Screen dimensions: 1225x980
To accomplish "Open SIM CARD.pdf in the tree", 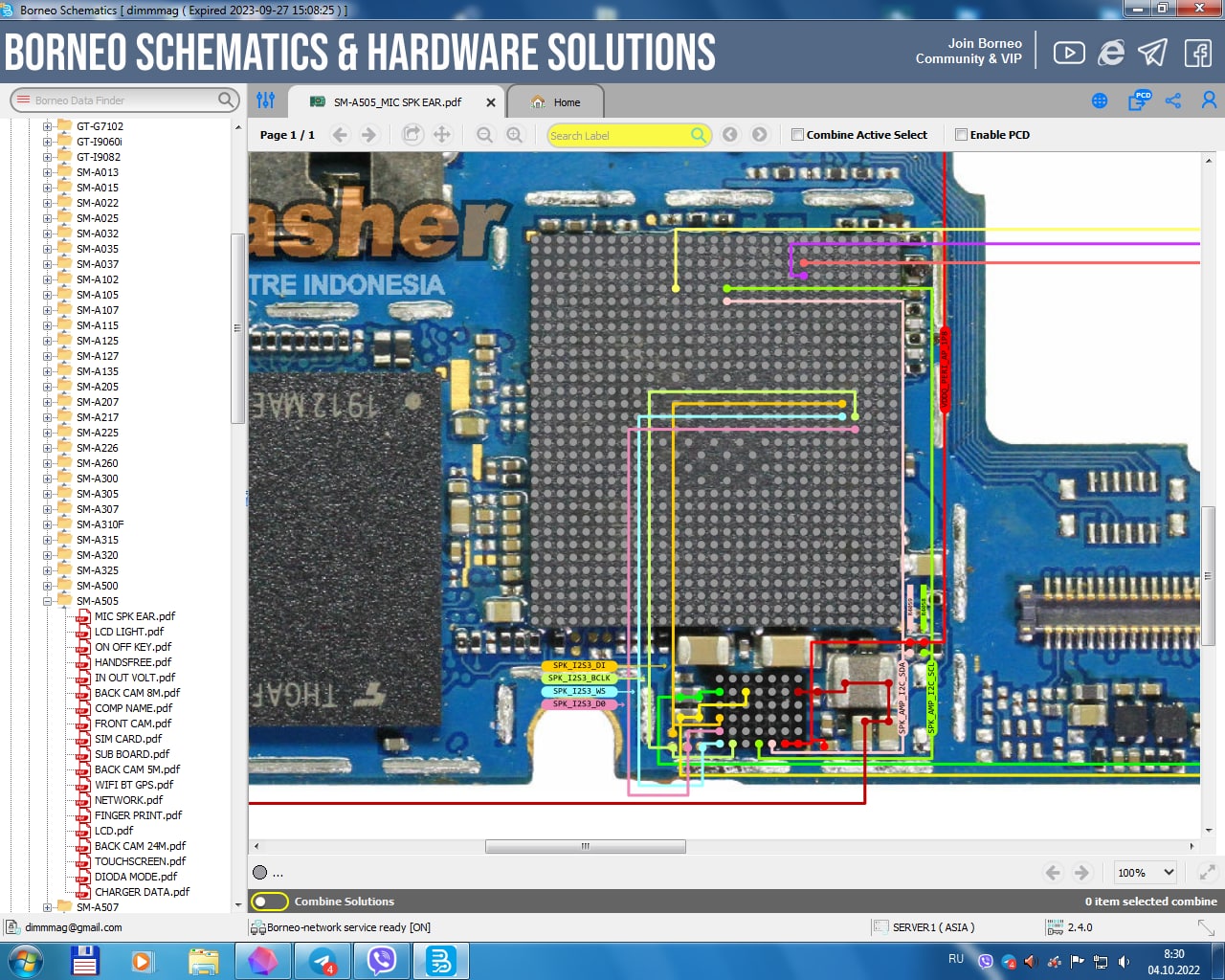I will pyautogui.click(x=127, y=739).
